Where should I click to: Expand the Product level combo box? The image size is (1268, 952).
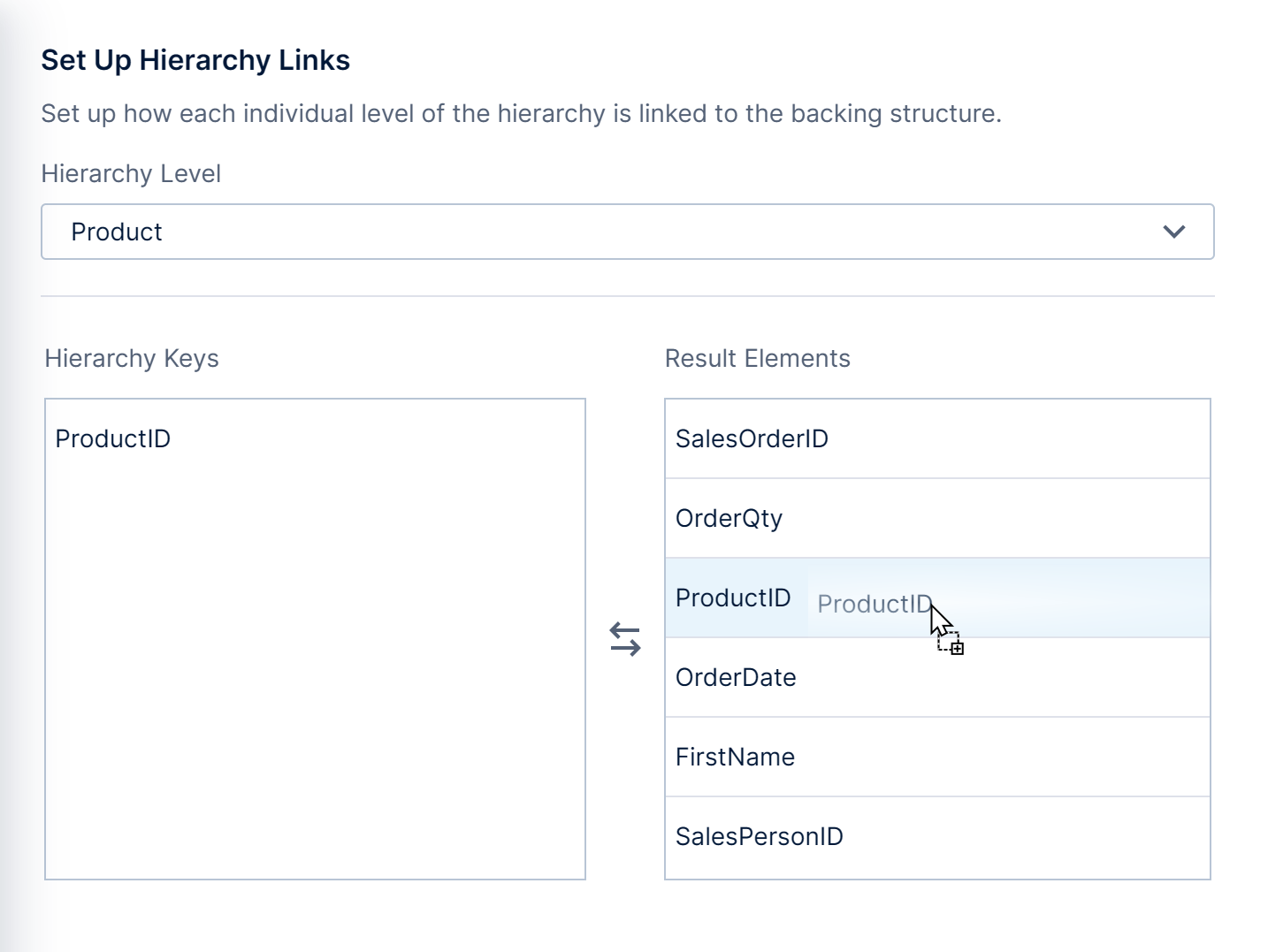coord(628,232)
